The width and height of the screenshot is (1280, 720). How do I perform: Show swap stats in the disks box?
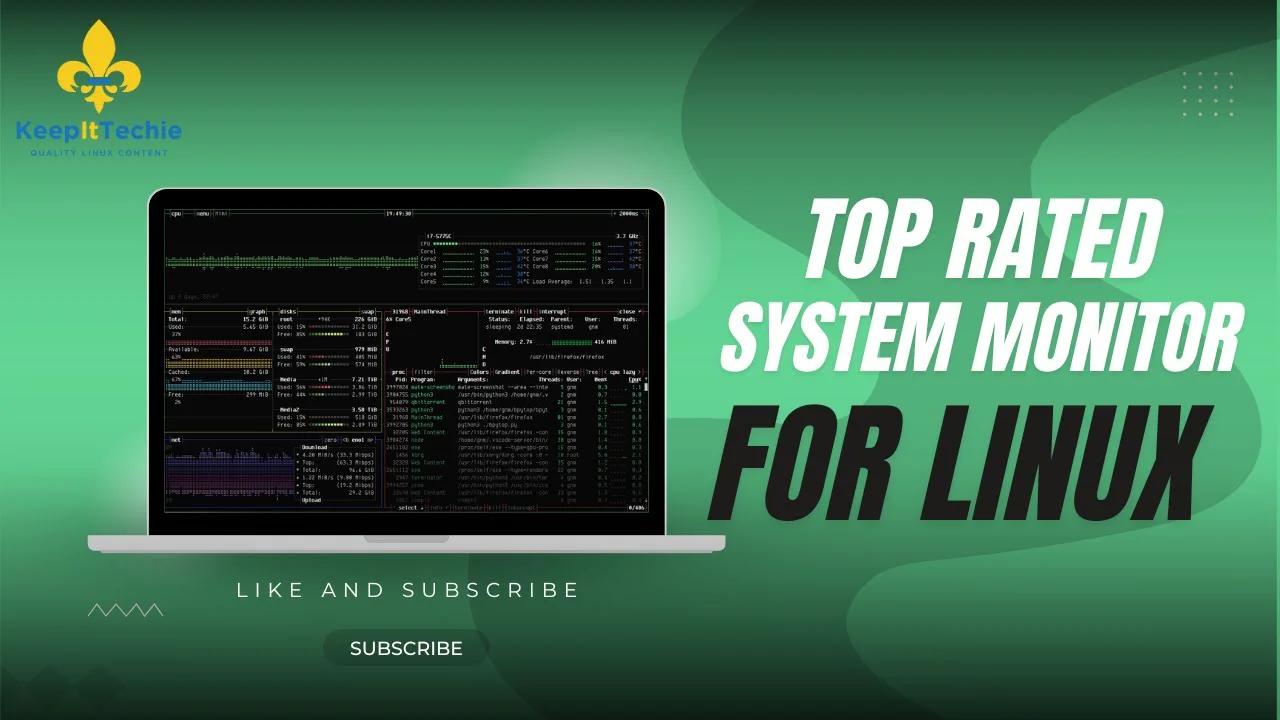click(x=368, y=311)
